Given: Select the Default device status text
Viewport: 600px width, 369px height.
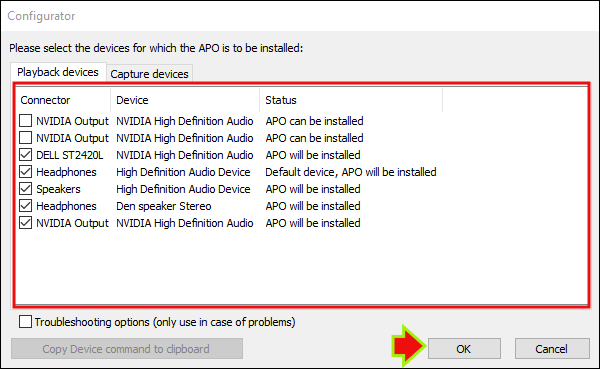Looking at the screenshot, I should [x=351, y=172].
